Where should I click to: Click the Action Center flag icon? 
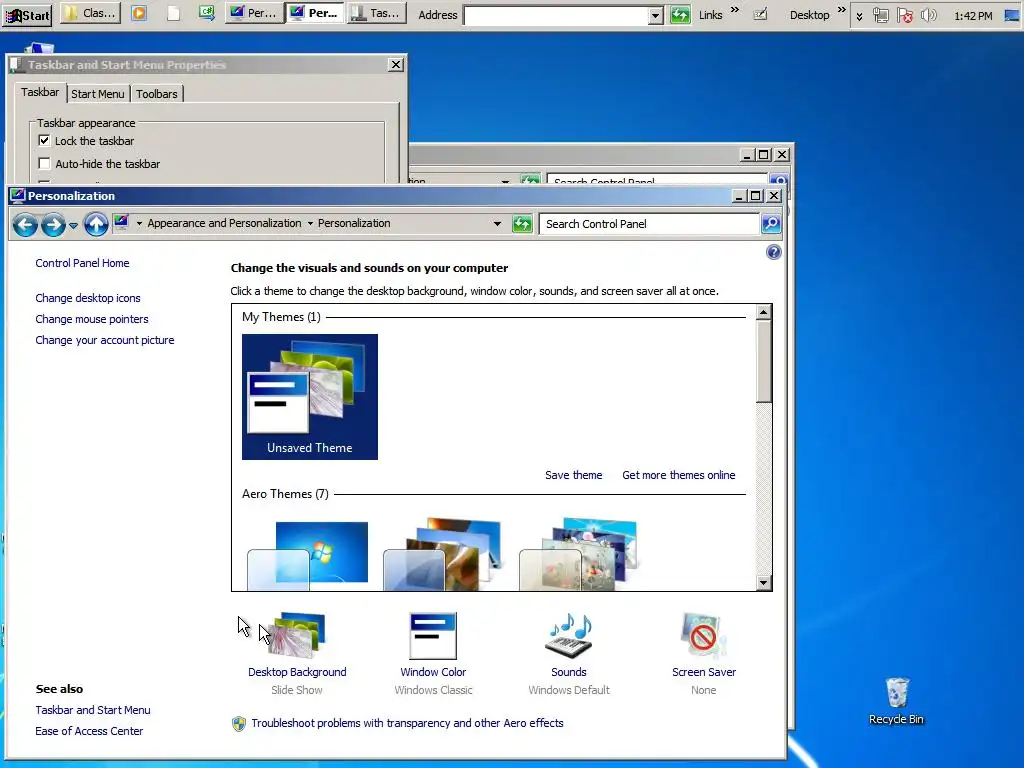(x=904, y=15)
